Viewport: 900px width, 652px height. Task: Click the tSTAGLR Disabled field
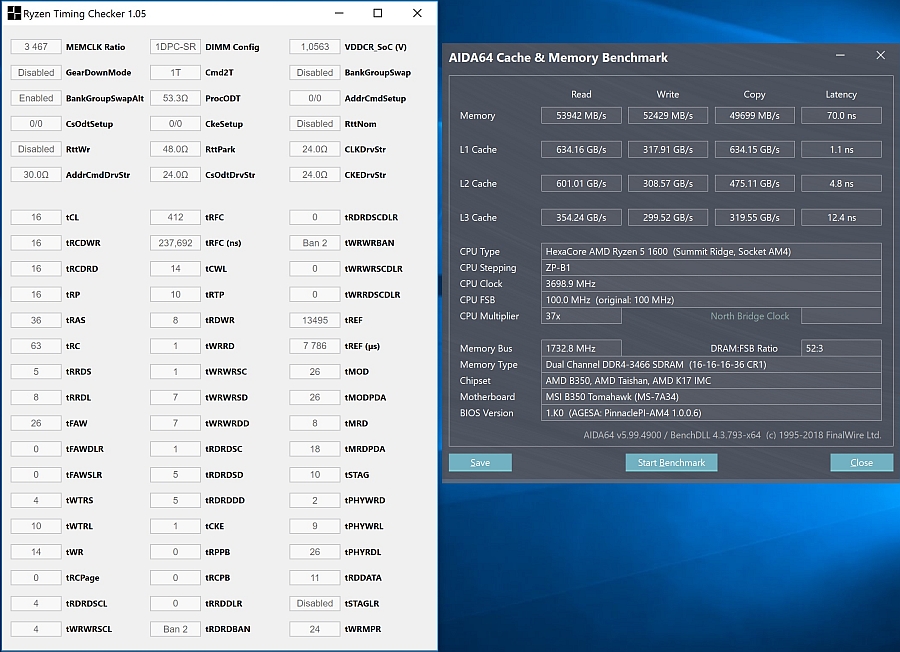pos(315,603)
